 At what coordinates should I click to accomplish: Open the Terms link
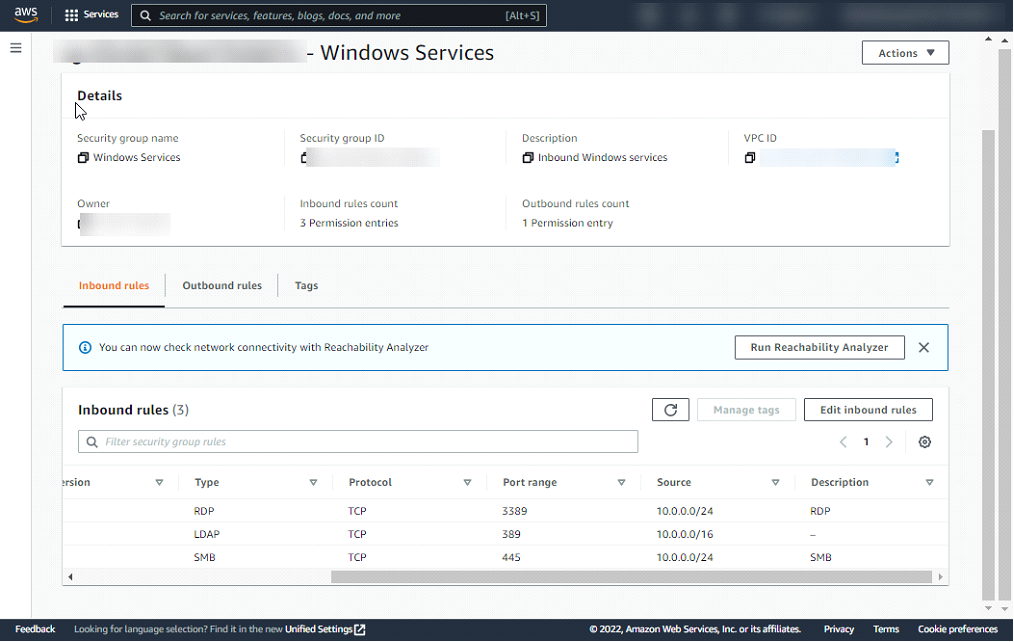pos(886,630)
